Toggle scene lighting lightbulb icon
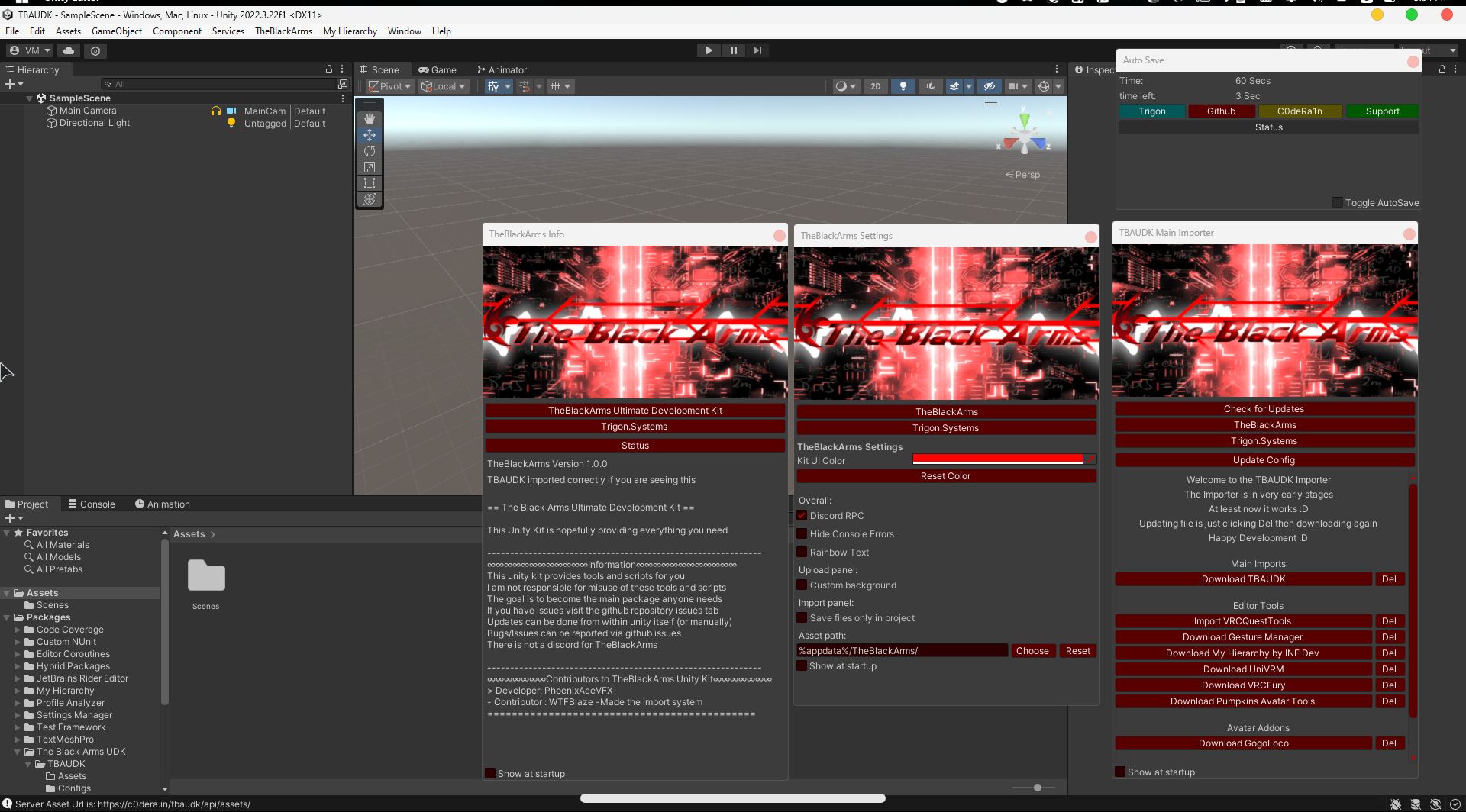1466x812 pixels. pyautogui.click(x=903, y=86)
